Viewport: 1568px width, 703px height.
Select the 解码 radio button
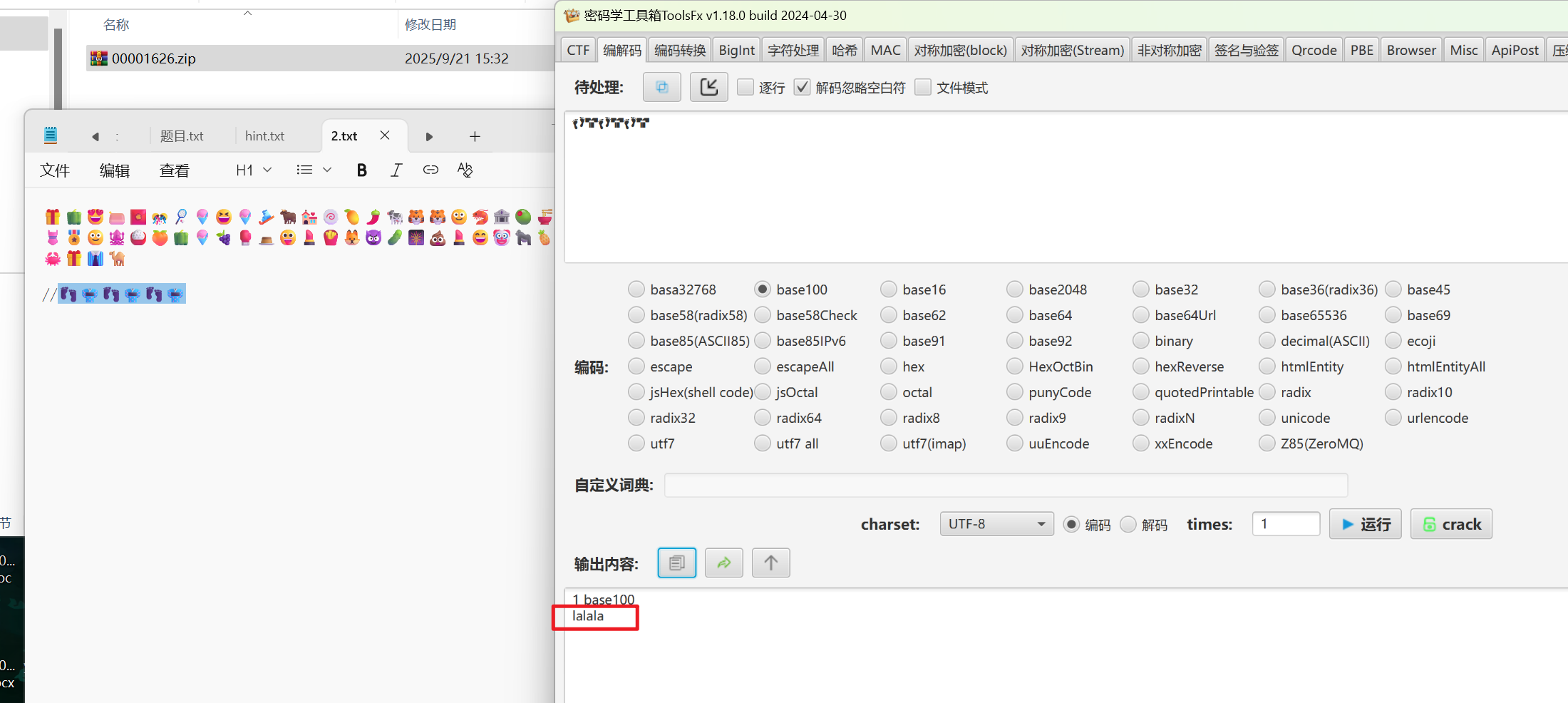tap(1128, 525)
